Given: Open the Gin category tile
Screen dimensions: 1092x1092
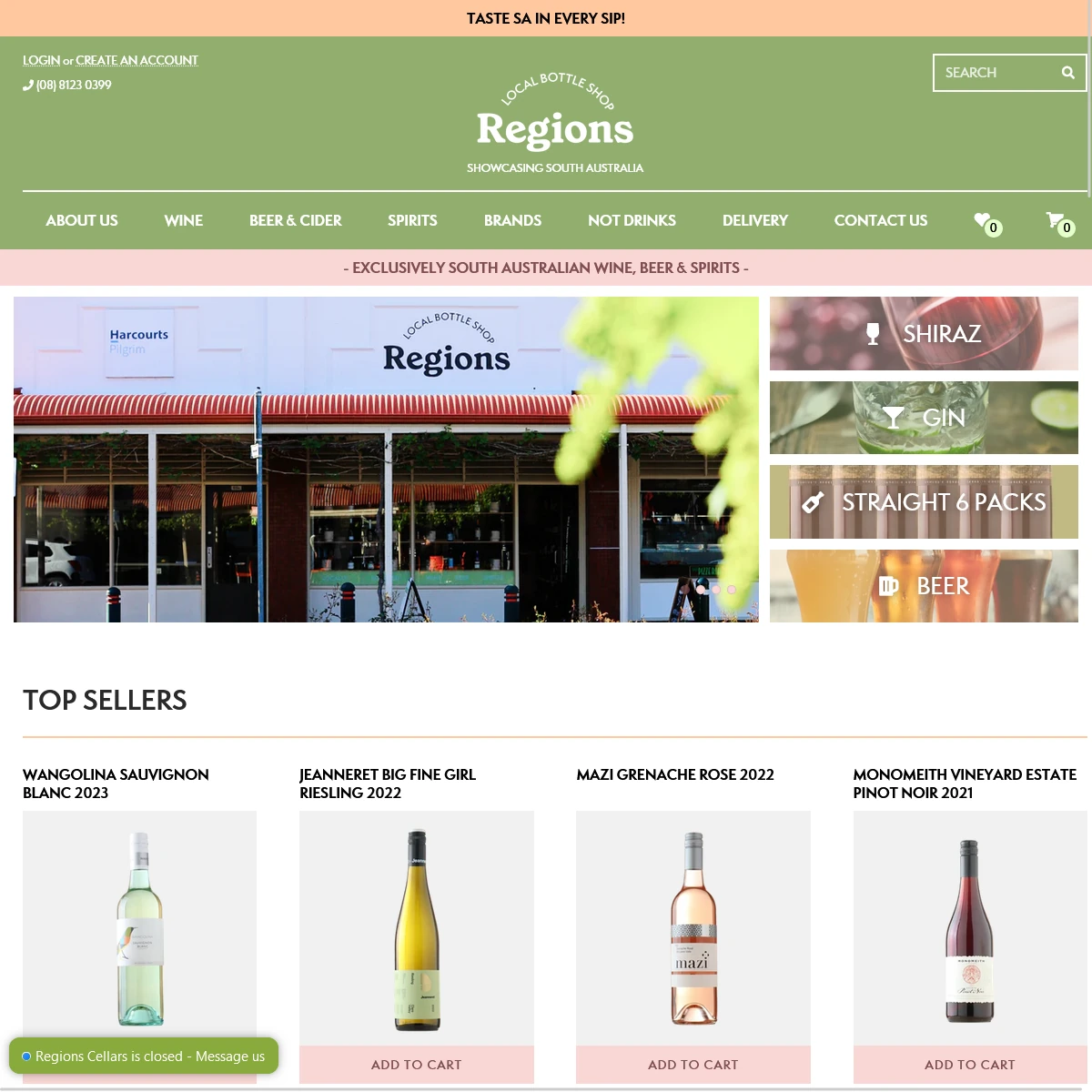Looking at the screenshot, I should point(924,418).
